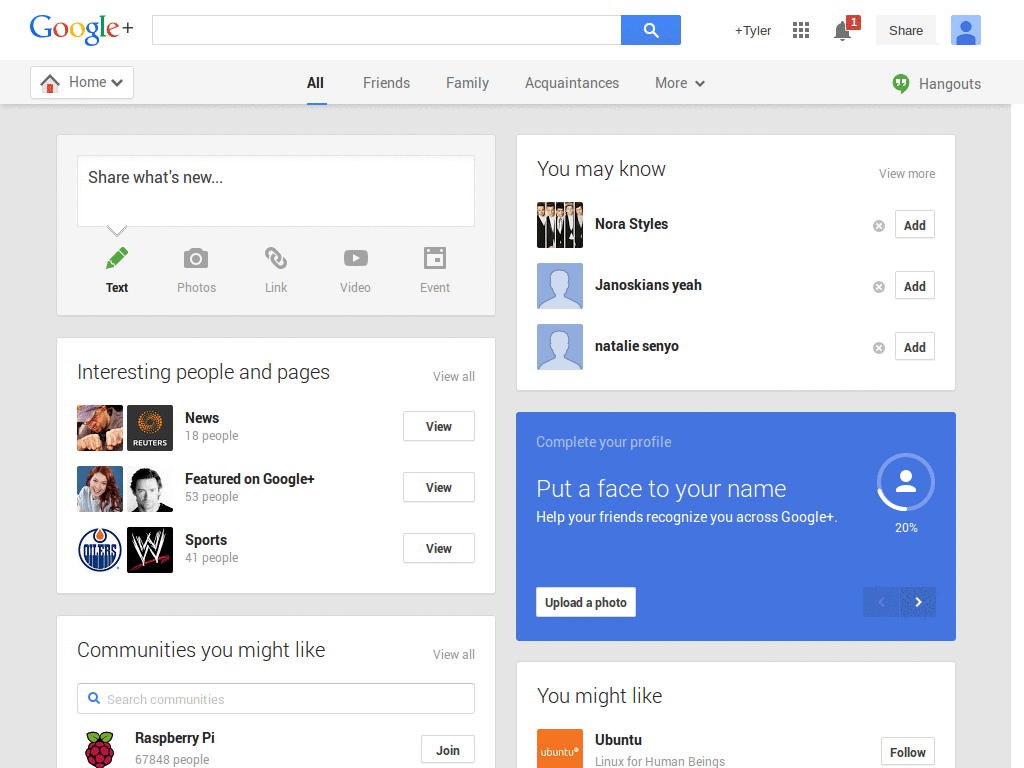Click the Ubuntu orange logo
This screenshot has width=1024, height=768.
pyautogui.click(x=560, y=748)
